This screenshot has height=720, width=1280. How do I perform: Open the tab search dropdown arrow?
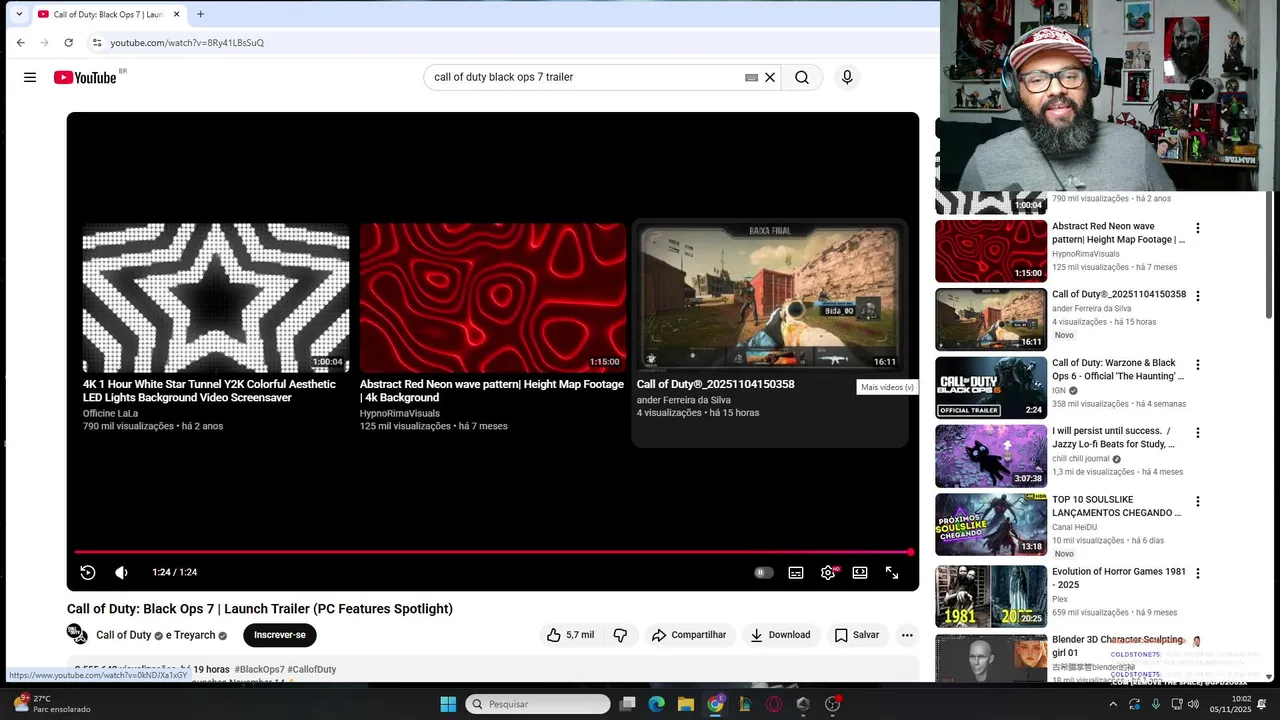point(18,14)
